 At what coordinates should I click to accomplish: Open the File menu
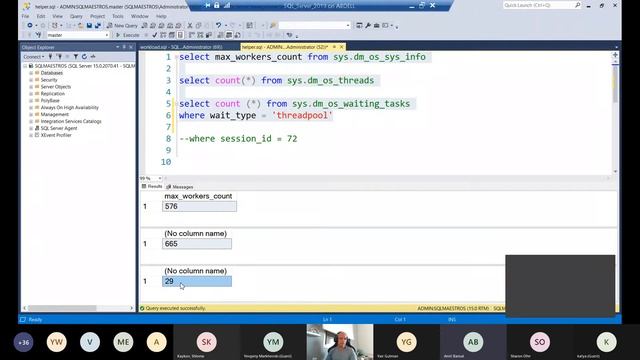tap(25, 16)
